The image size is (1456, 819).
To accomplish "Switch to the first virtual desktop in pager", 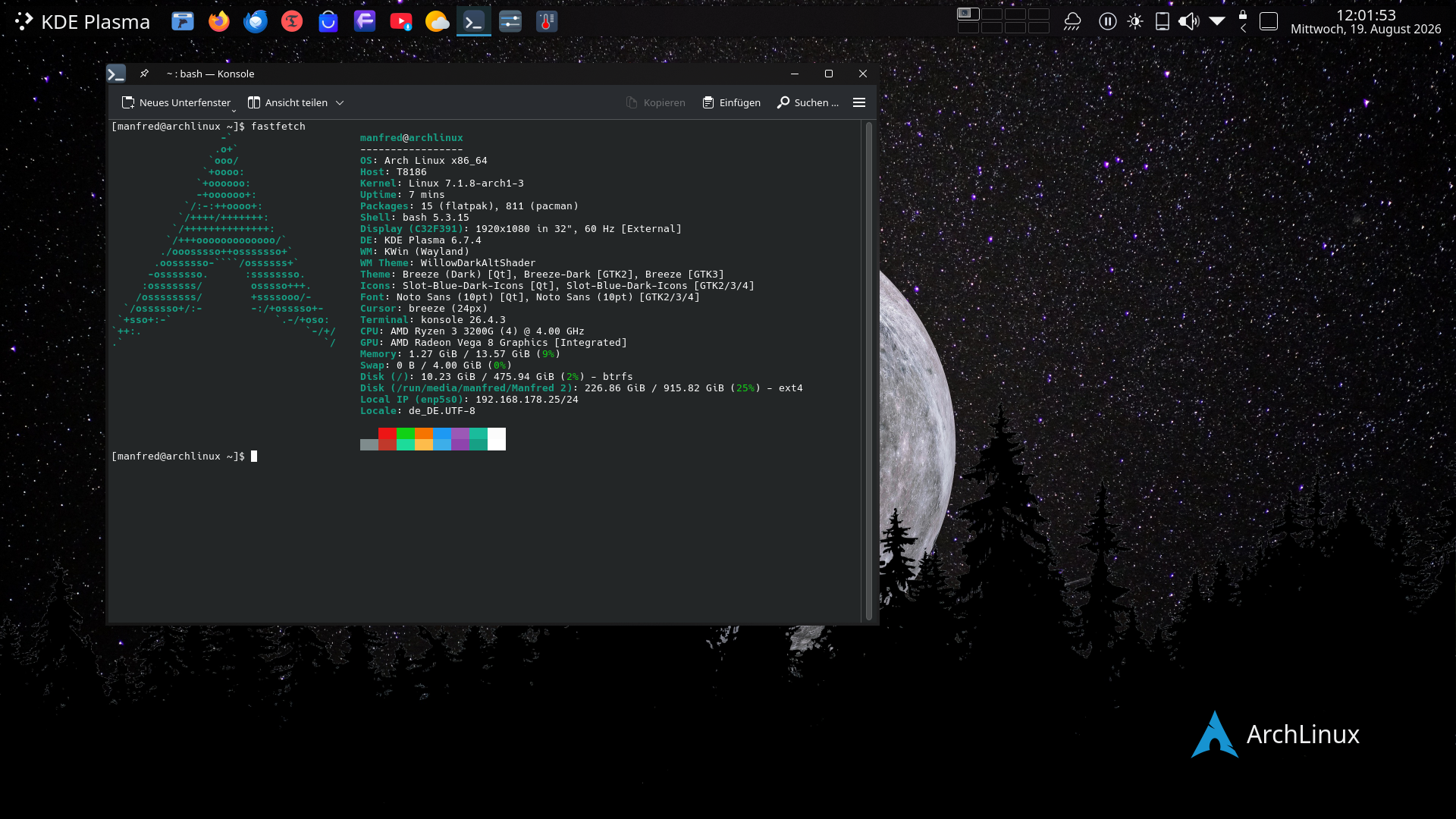I will pos(968,14).
